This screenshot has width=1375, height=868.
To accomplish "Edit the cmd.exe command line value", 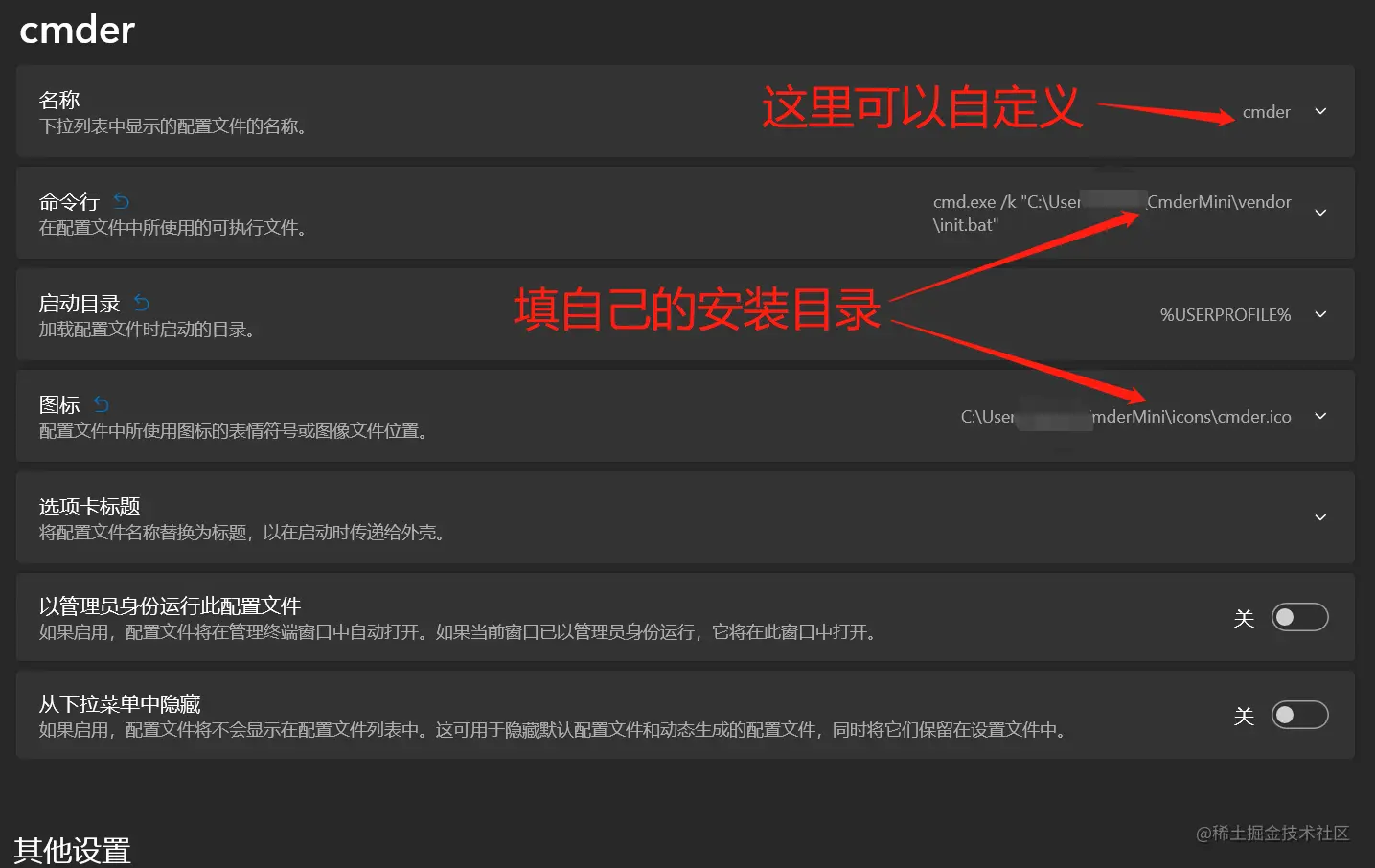I will [x=1111, y=213].
